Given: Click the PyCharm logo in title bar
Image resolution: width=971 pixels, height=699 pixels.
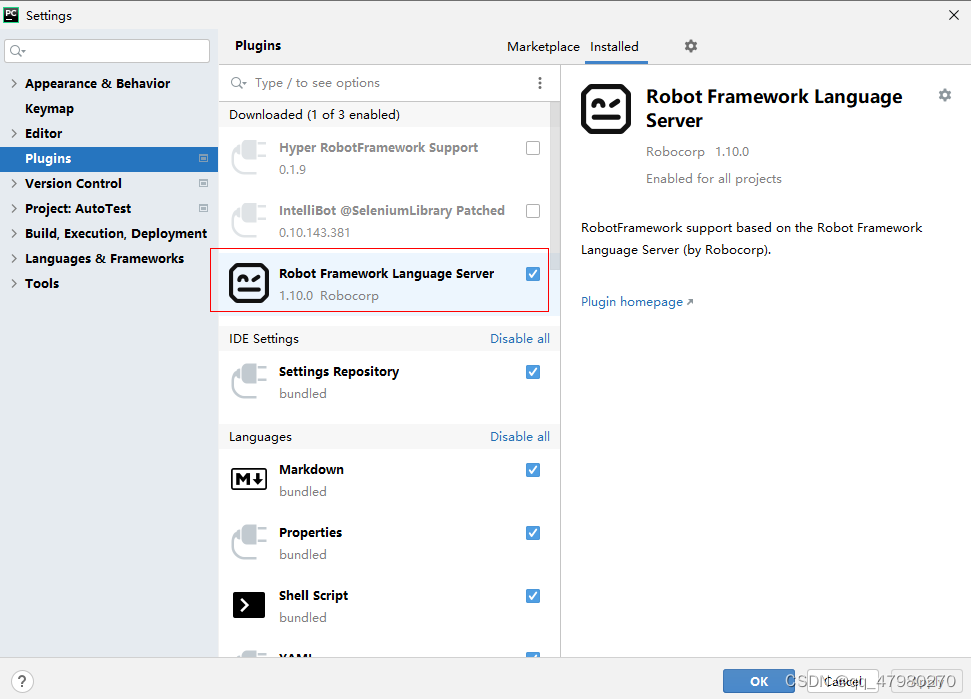Looking at the screenshot, I should [x=11, y=14].
